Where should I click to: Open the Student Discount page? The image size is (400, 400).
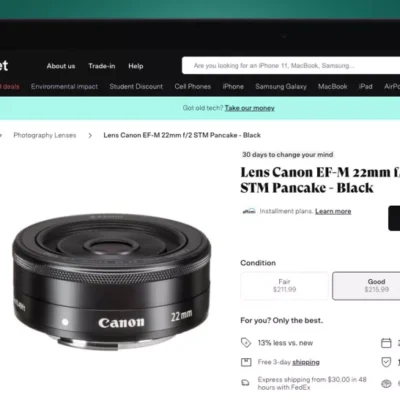point(136,87)
